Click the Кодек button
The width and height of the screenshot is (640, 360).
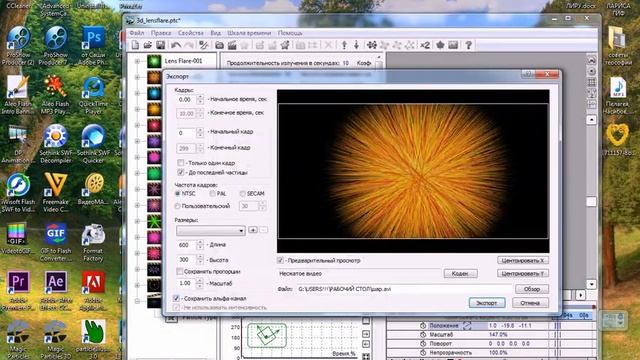point(460,273)
